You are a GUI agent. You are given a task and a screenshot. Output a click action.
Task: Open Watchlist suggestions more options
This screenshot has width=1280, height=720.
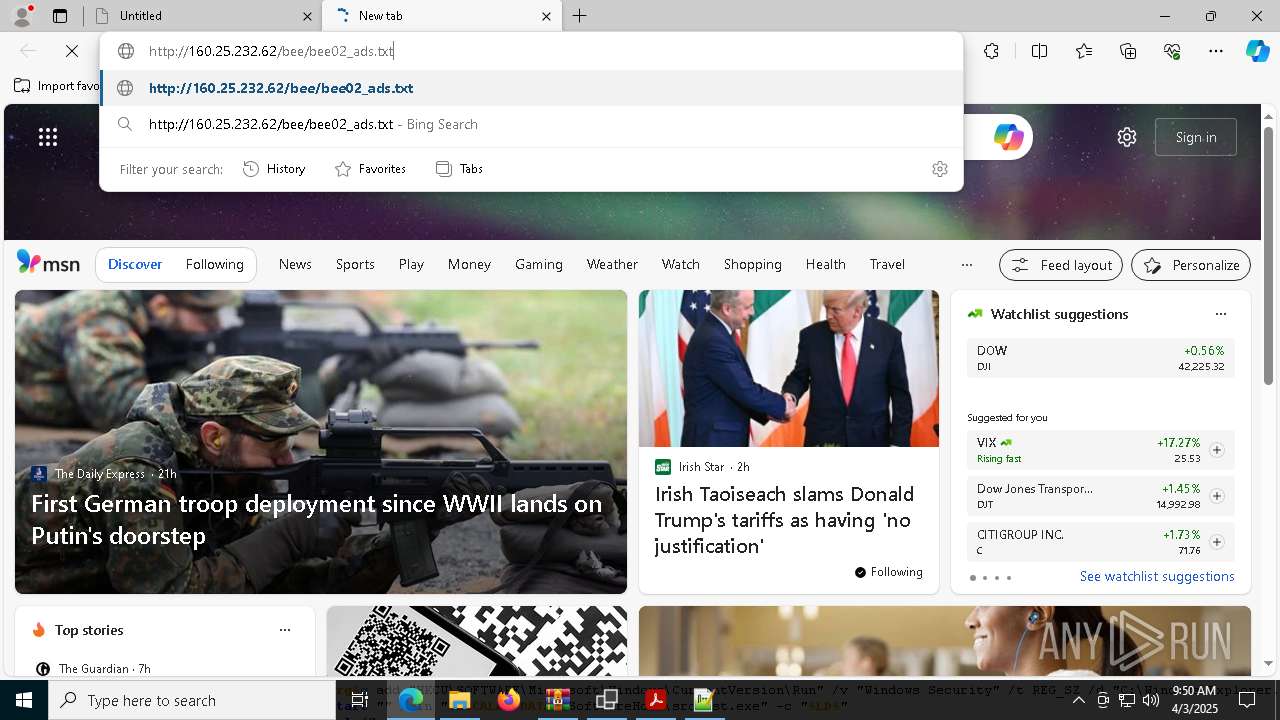pyautogui.click(x=1220, y=314)
